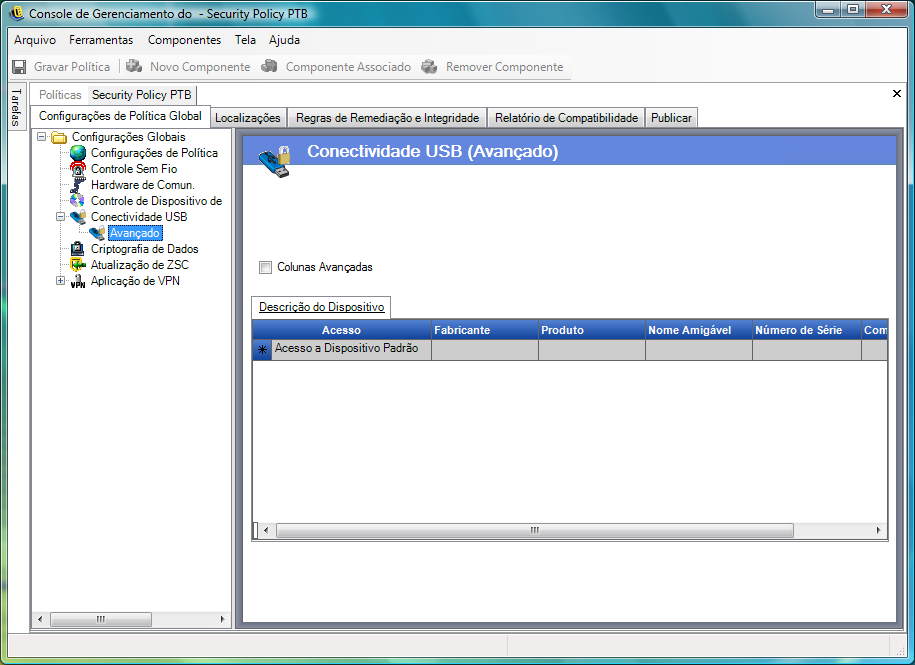Select the Security Policy PTB tab

pos(142,94)
